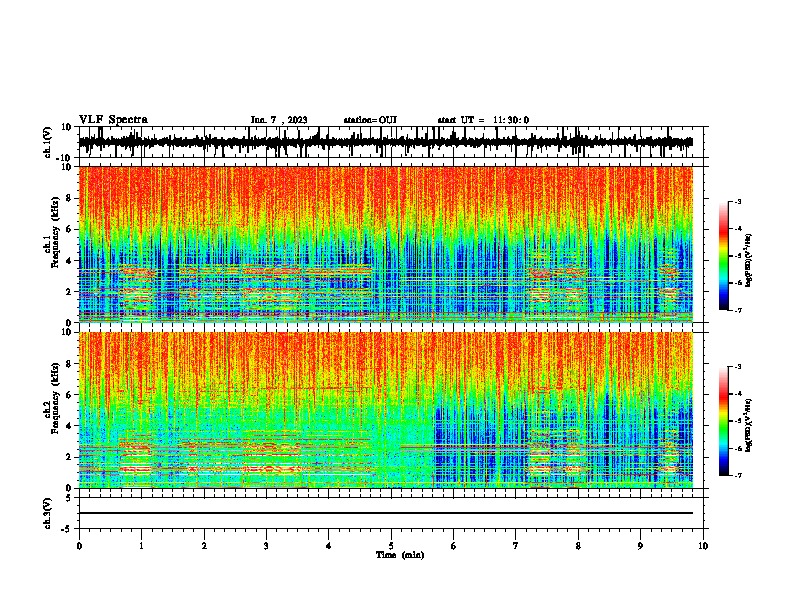Click the "start UT = 11:30:0" label
This screenshot has height=612, width=792.
click(x=483, y=120)
